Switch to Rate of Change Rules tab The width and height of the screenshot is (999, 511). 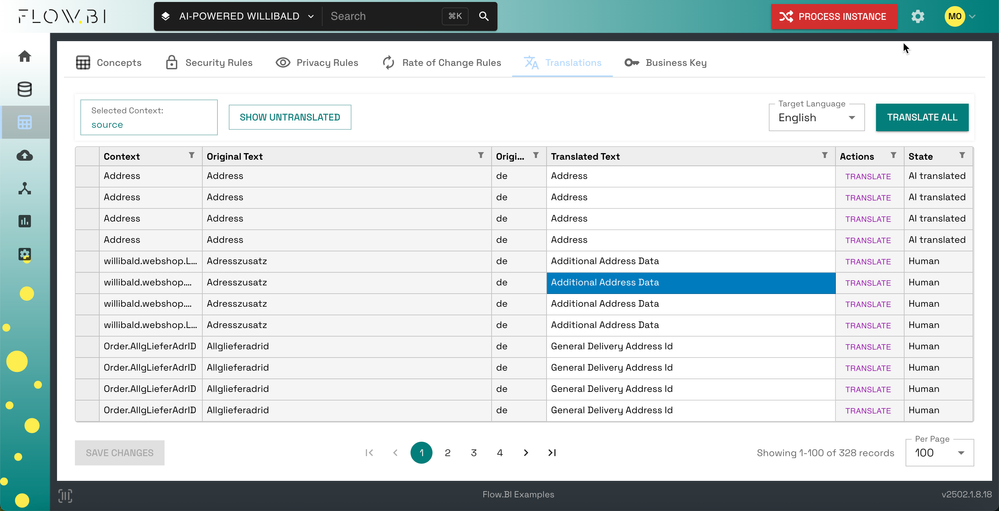click(442, 62)
